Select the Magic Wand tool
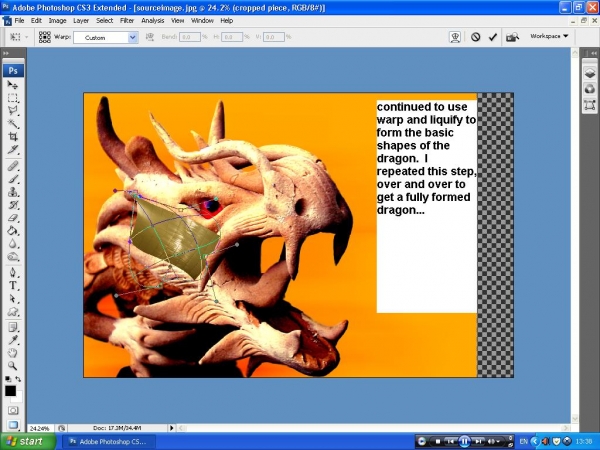The height and width of the screenshot is (450, 600). tap(13, 124)
